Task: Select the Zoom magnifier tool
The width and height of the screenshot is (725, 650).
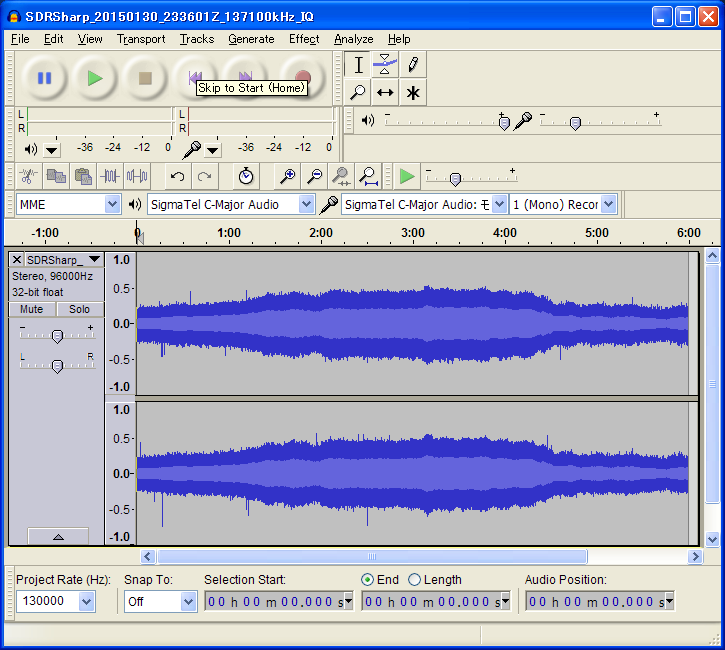Action: [x=358, y=92]
